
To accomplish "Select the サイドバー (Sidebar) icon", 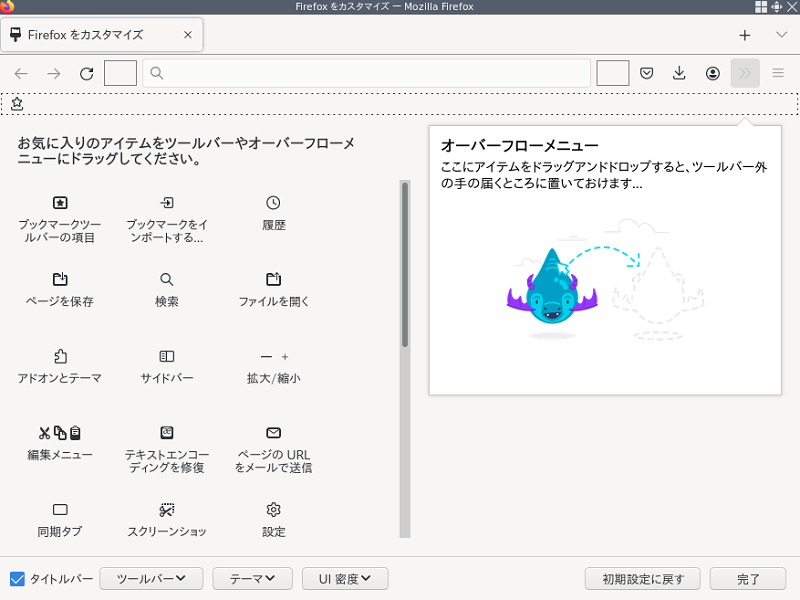I will click(x=167, y=356).
